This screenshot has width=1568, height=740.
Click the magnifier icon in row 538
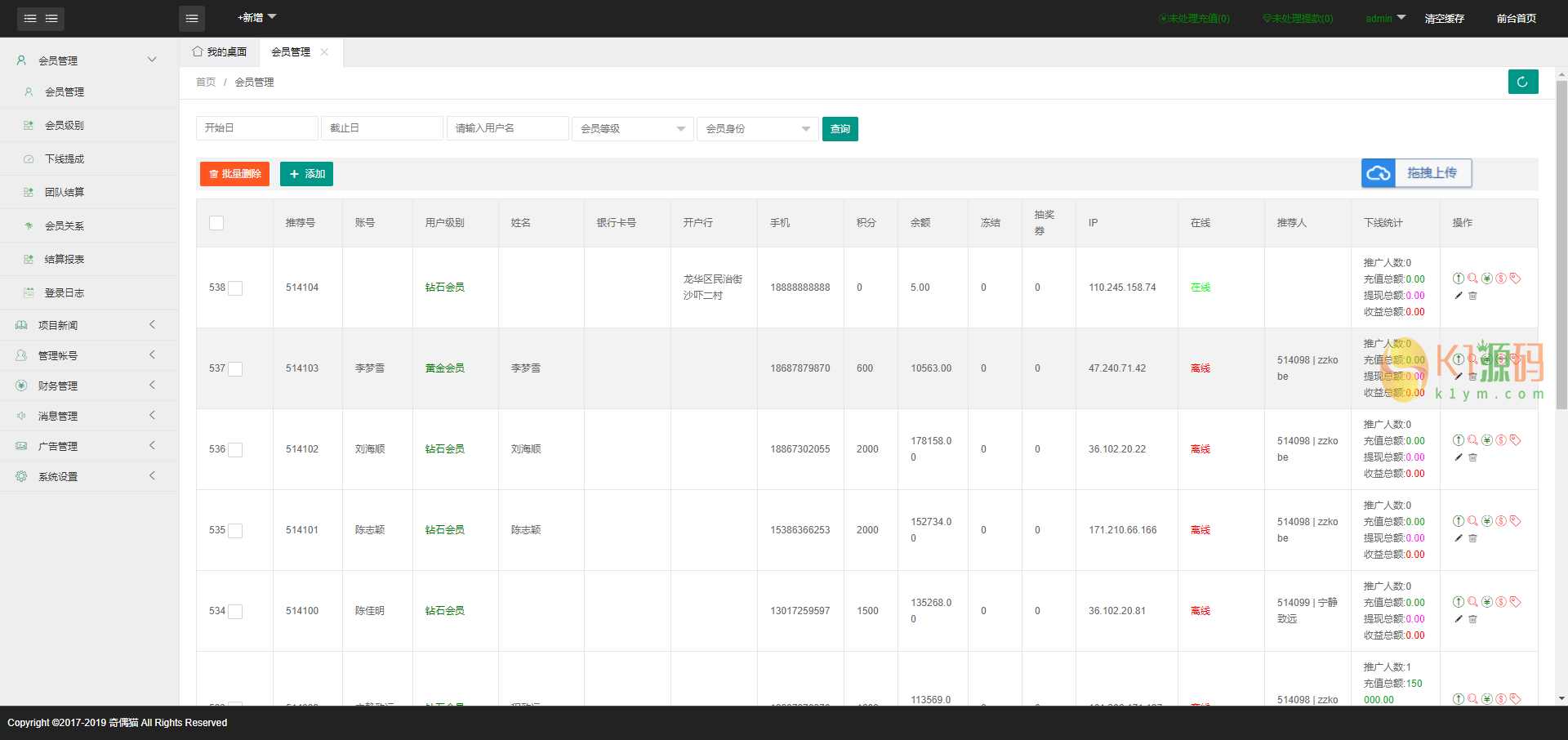1472,279
